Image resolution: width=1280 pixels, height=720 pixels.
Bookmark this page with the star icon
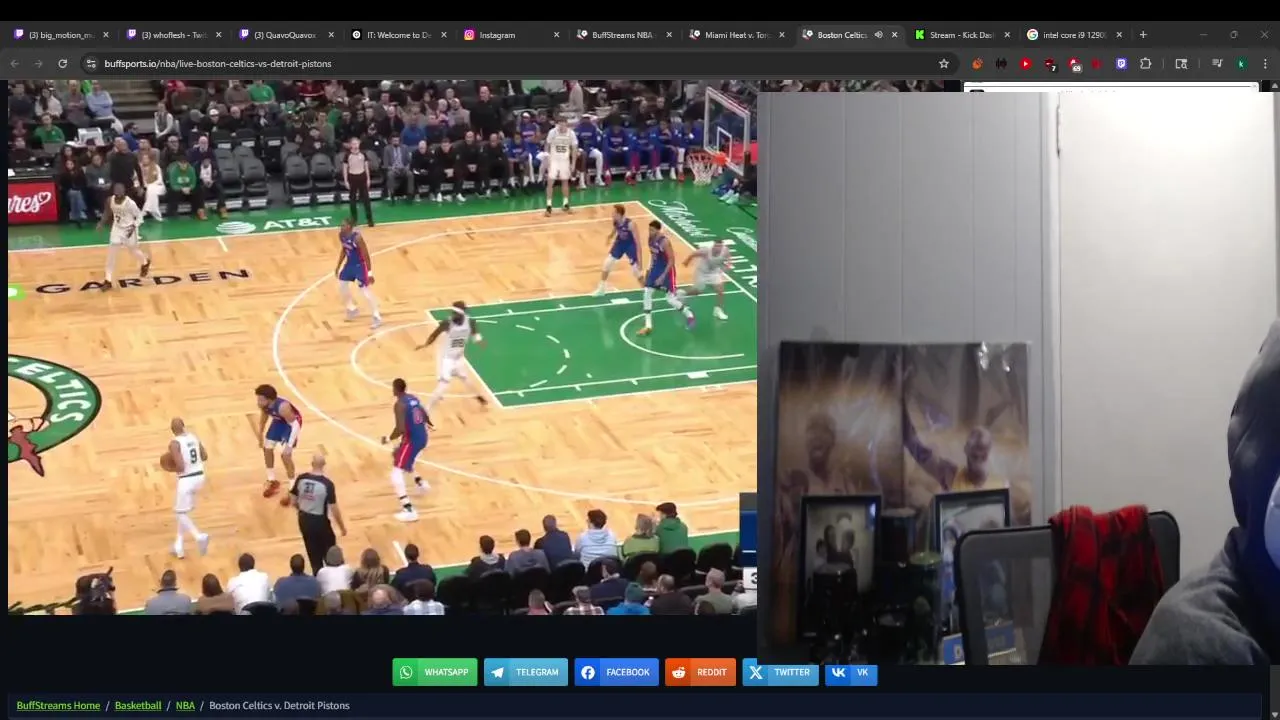pyautogui.click(x=943, y=63)
